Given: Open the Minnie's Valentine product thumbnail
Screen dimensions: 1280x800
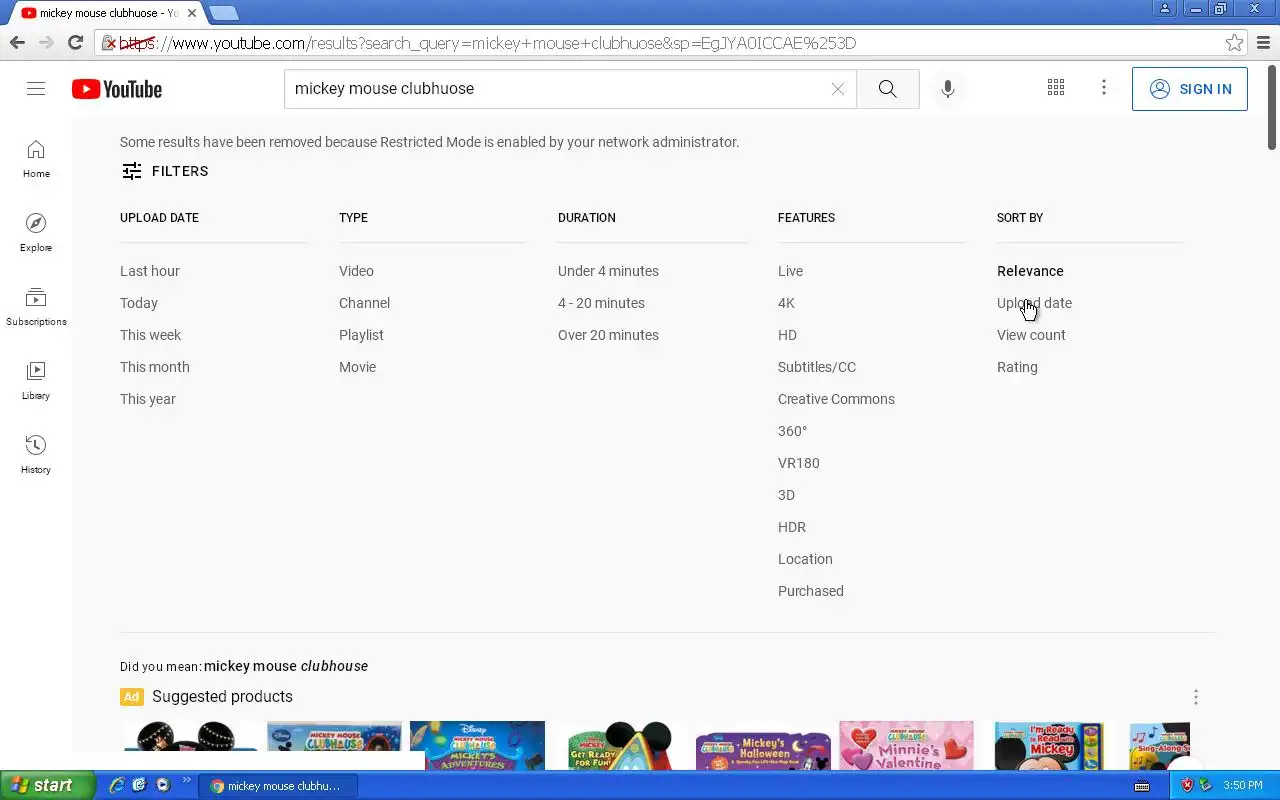Looking at the screenshot, I should (x=906, y=745).
